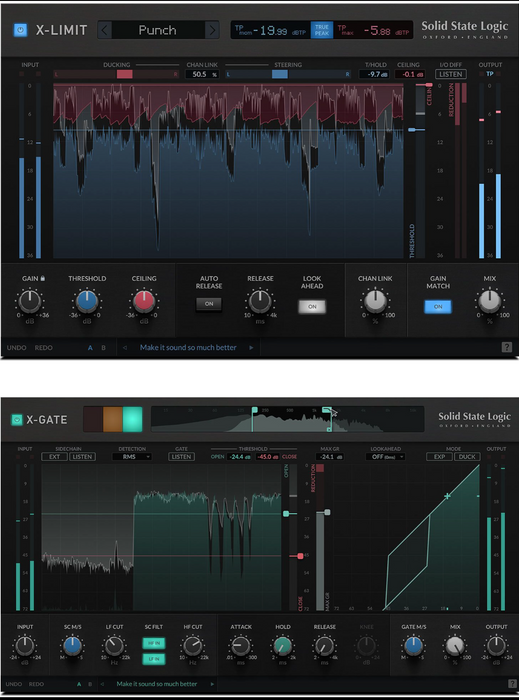The height and width of the screenshot is (700, 519).
Task: Click the X-Gate Release knob
Action: [324, 646]
